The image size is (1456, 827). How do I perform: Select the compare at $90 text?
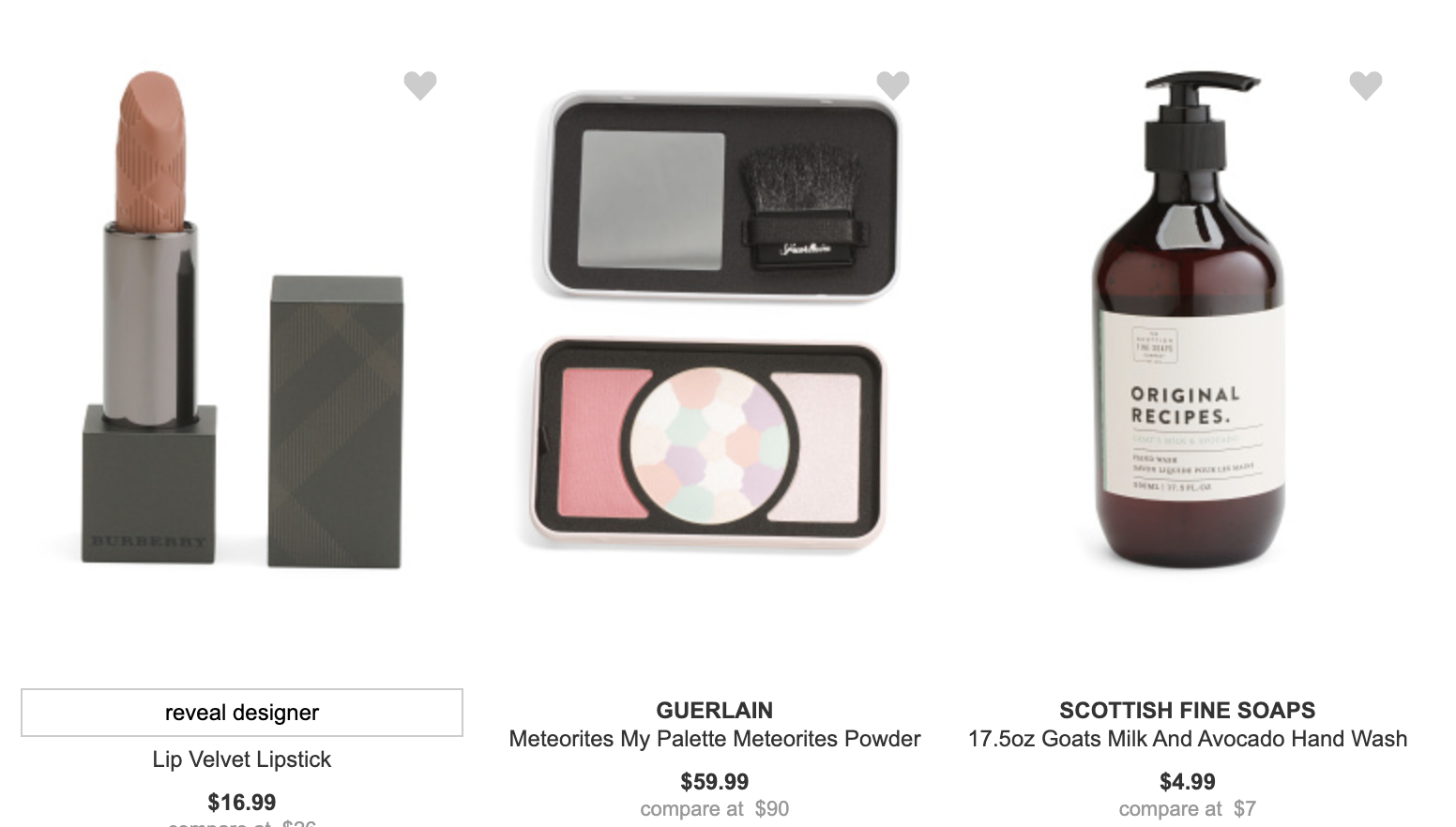point(715,808)
